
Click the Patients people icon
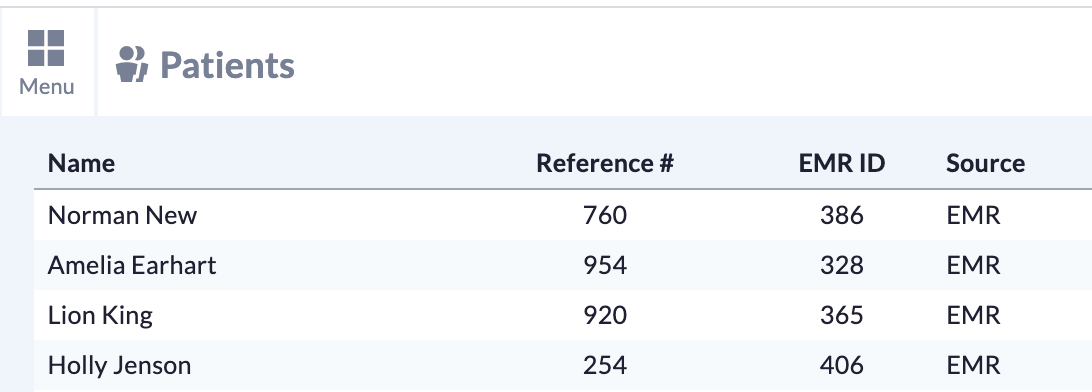132,64
